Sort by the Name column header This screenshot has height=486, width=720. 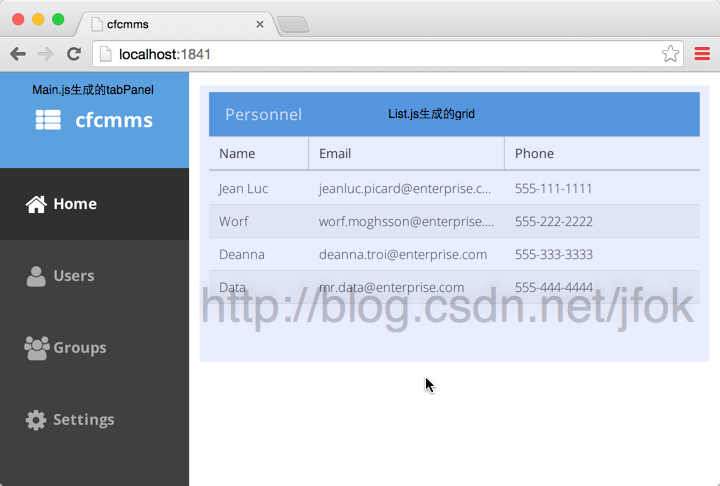pyautogui.click(x=259, y=153)
